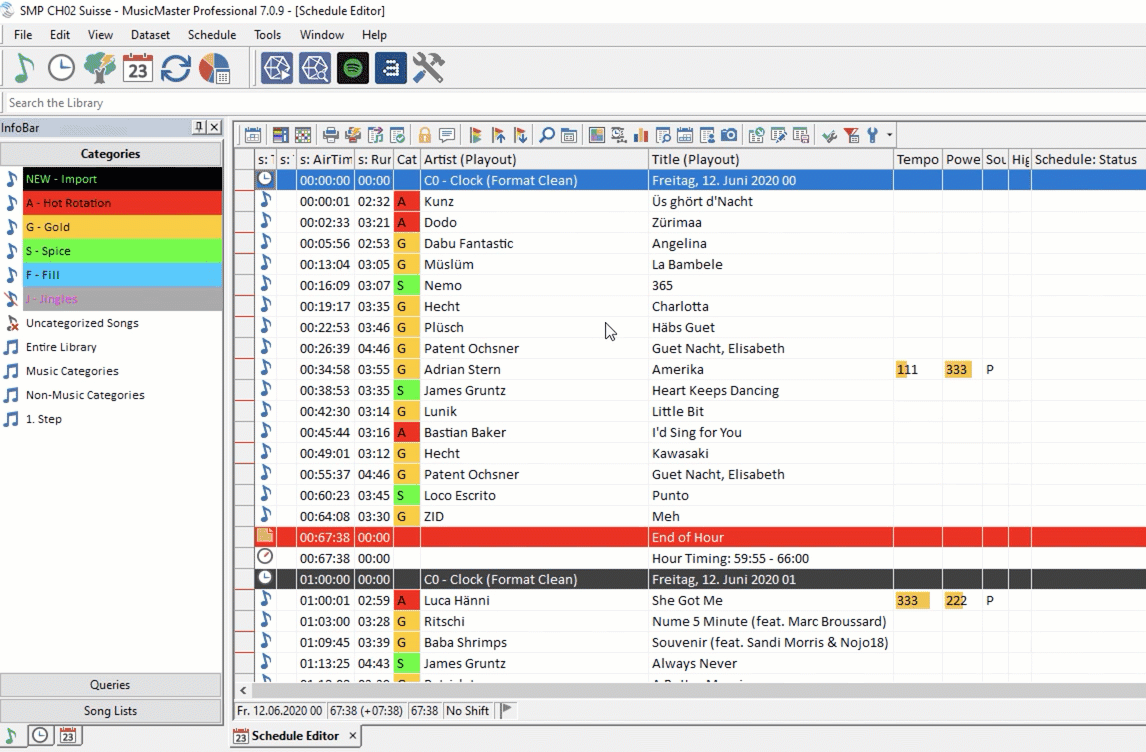Open the Clocks icon in main toolbar
Screen dimensions: 1146x752
(x=61, y=69)
